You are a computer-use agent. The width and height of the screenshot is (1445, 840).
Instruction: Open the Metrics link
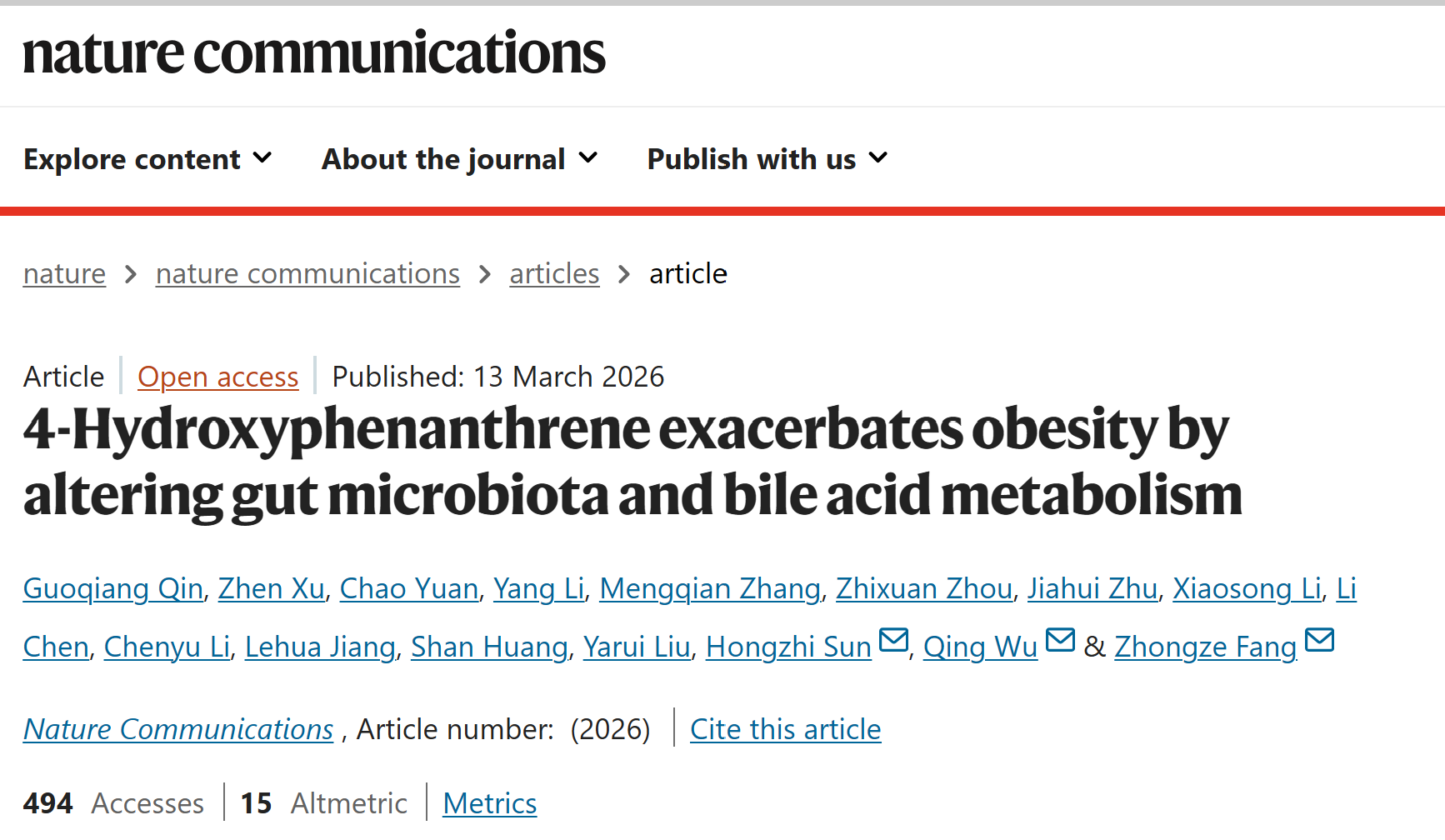click(489, 803)
